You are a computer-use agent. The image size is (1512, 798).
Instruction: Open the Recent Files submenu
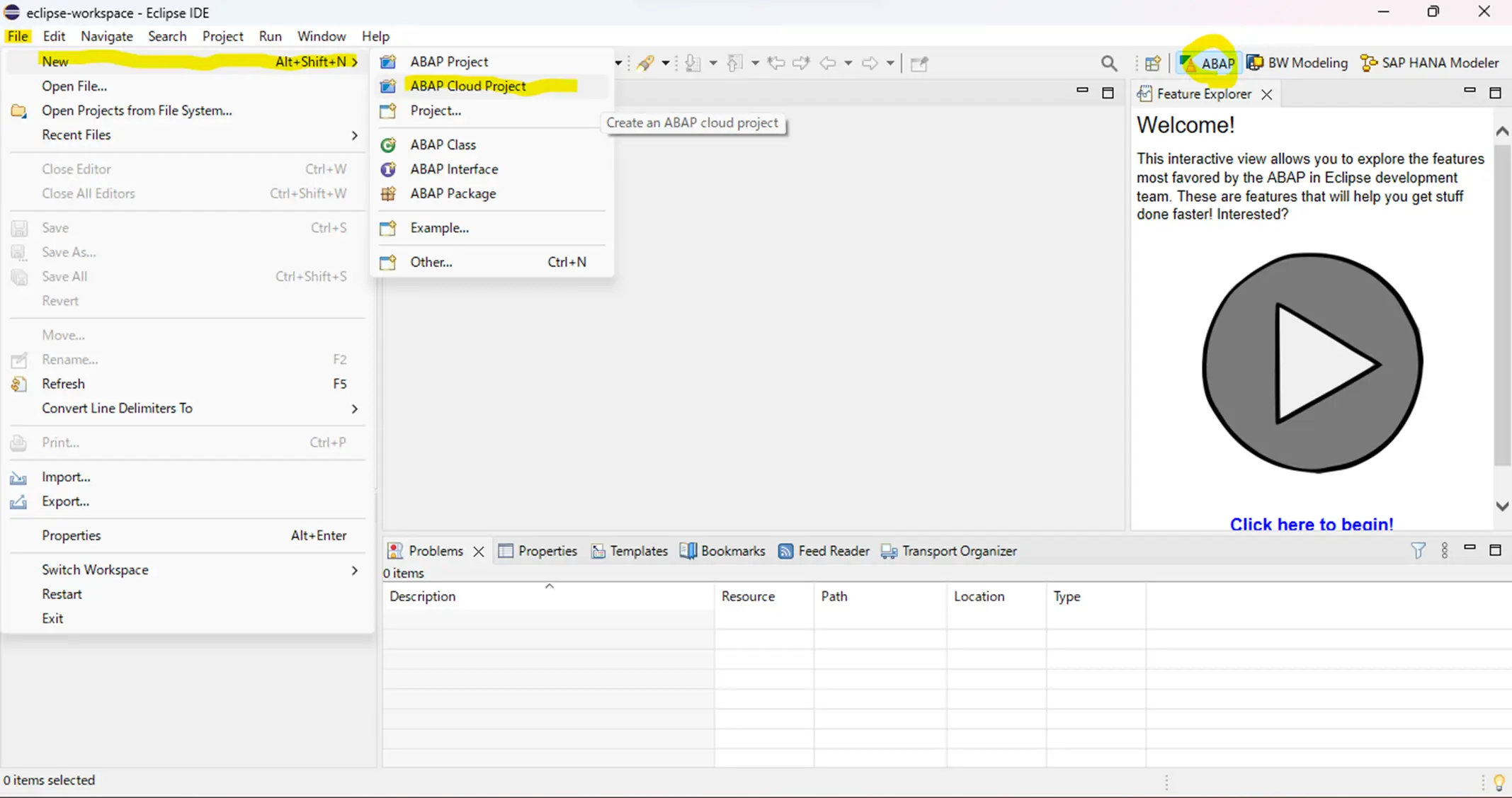coord(188,135)
